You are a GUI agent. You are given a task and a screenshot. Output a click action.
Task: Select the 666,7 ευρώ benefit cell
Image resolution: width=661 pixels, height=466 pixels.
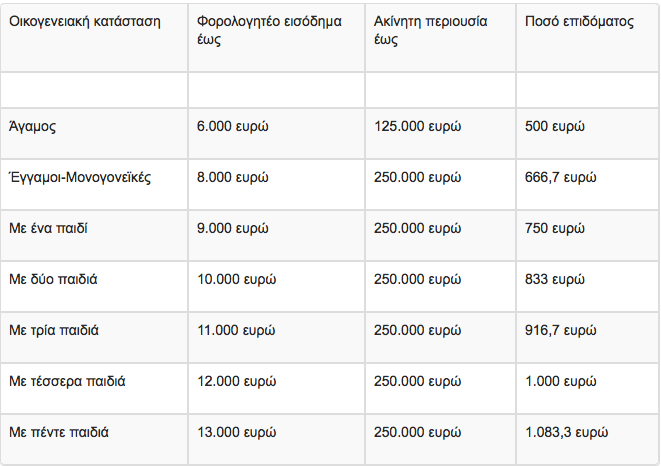(x=588, y=184)
